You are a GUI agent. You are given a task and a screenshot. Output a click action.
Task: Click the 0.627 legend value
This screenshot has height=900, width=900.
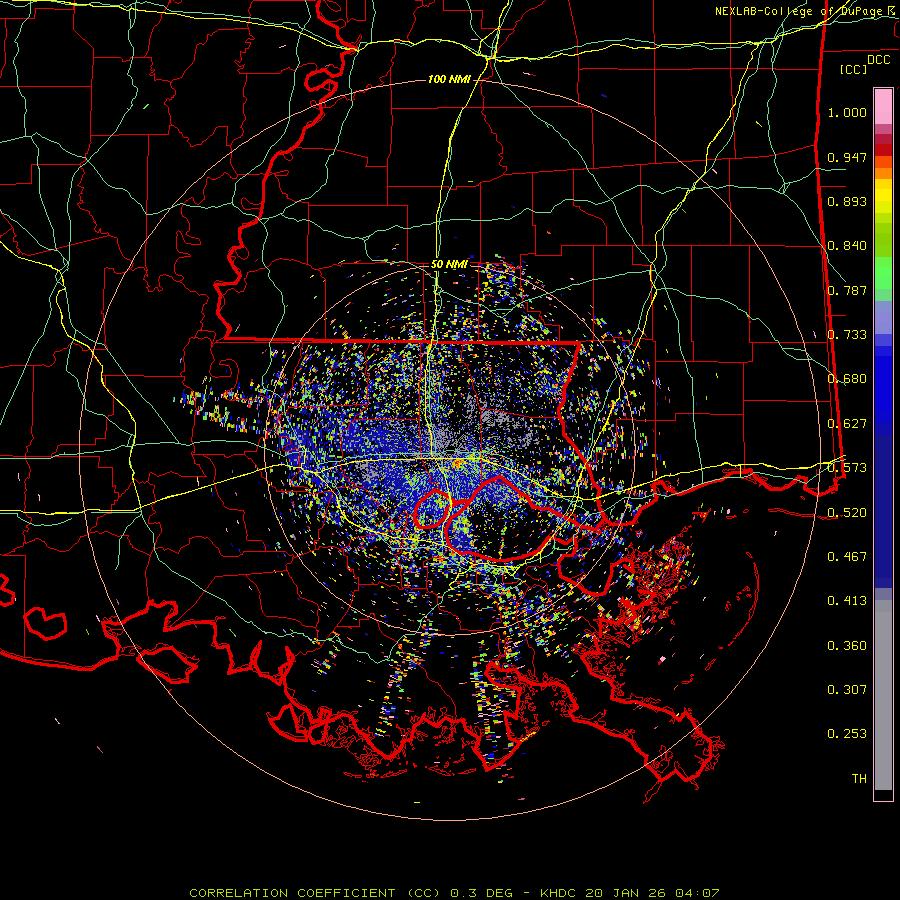[847, 424]
